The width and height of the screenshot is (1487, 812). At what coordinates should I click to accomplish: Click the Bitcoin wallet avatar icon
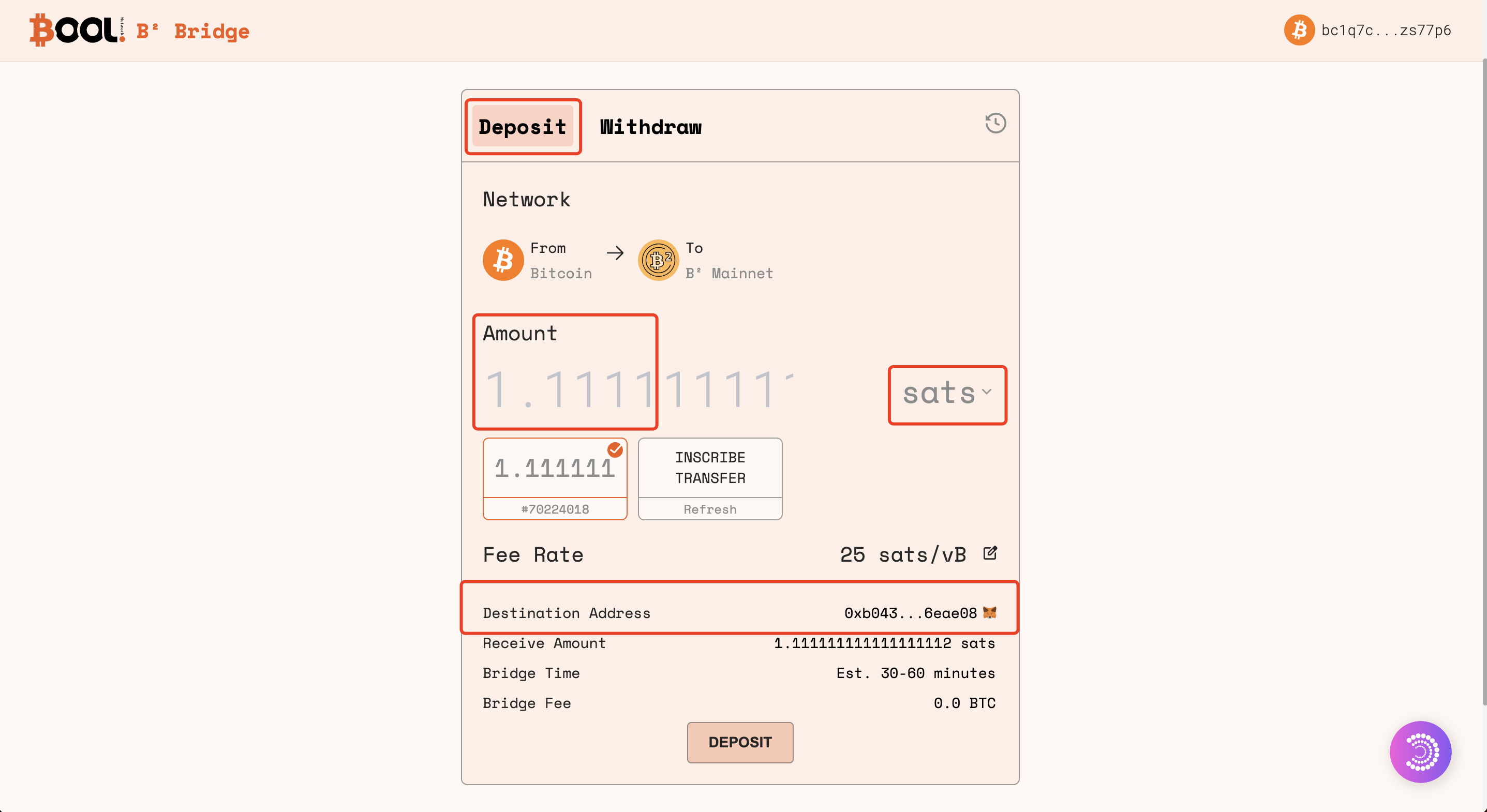[x=1299, y=30]
